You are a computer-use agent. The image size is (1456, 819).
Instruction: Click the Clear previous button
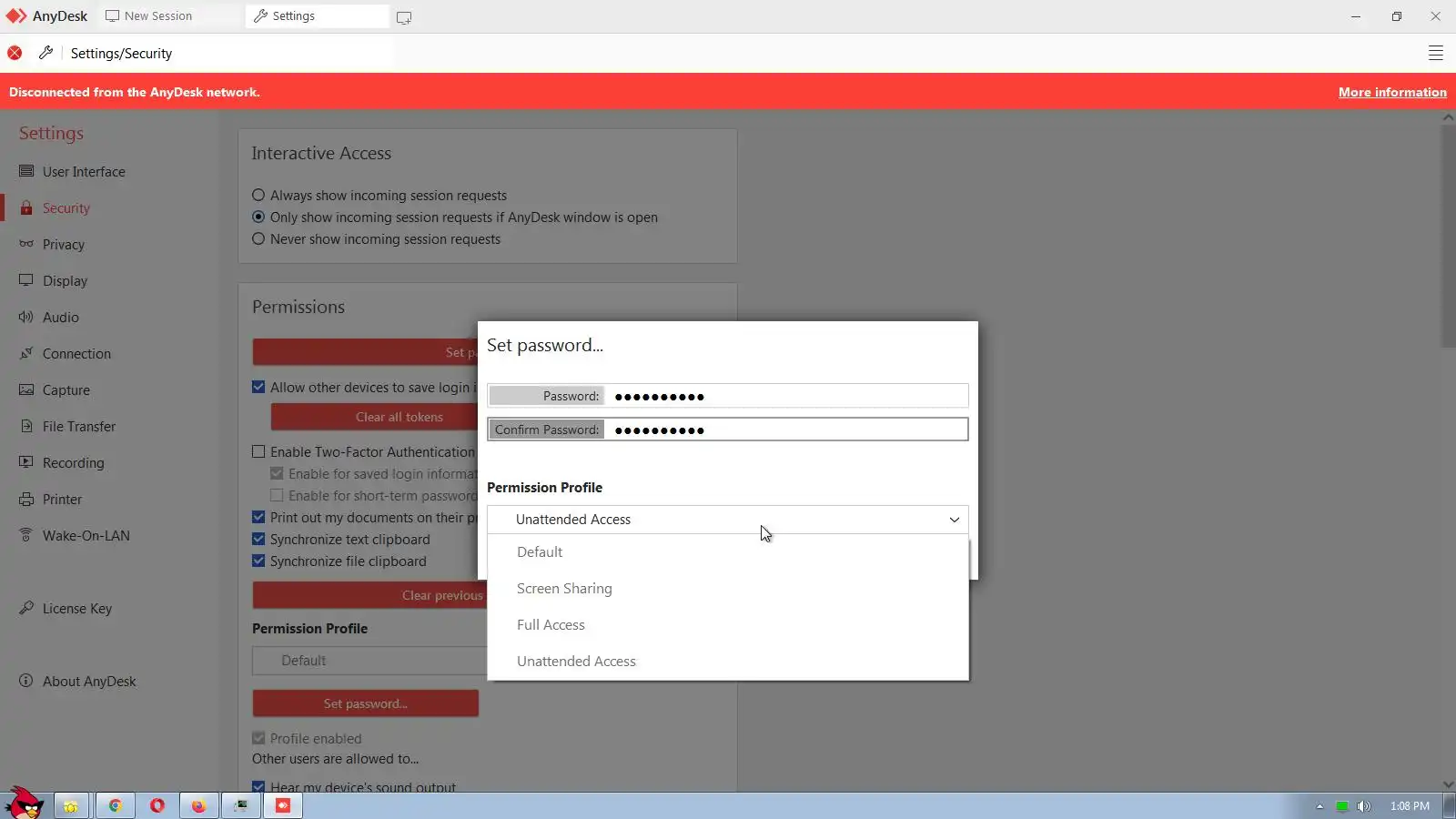pyautogui.click(x=369, y=595)
